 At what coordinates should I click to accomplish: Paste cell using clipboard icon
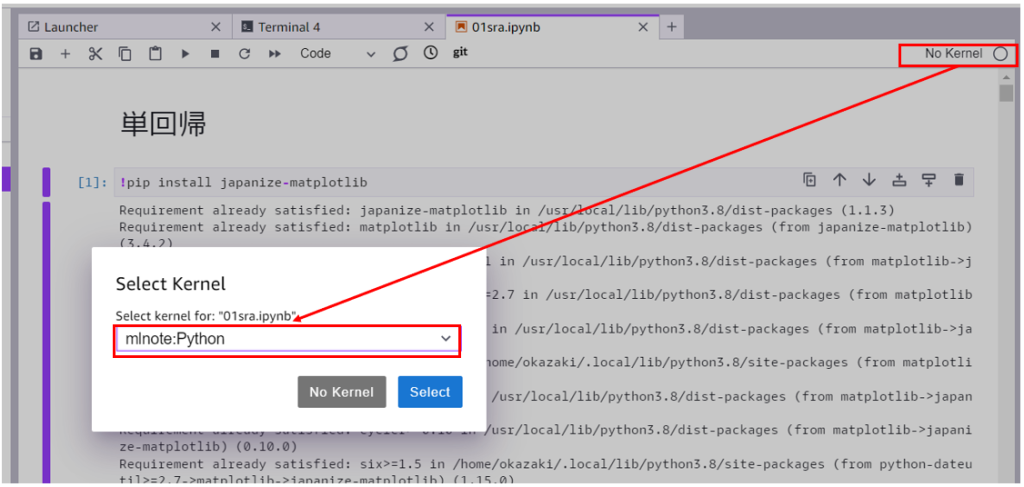[155, 54]
